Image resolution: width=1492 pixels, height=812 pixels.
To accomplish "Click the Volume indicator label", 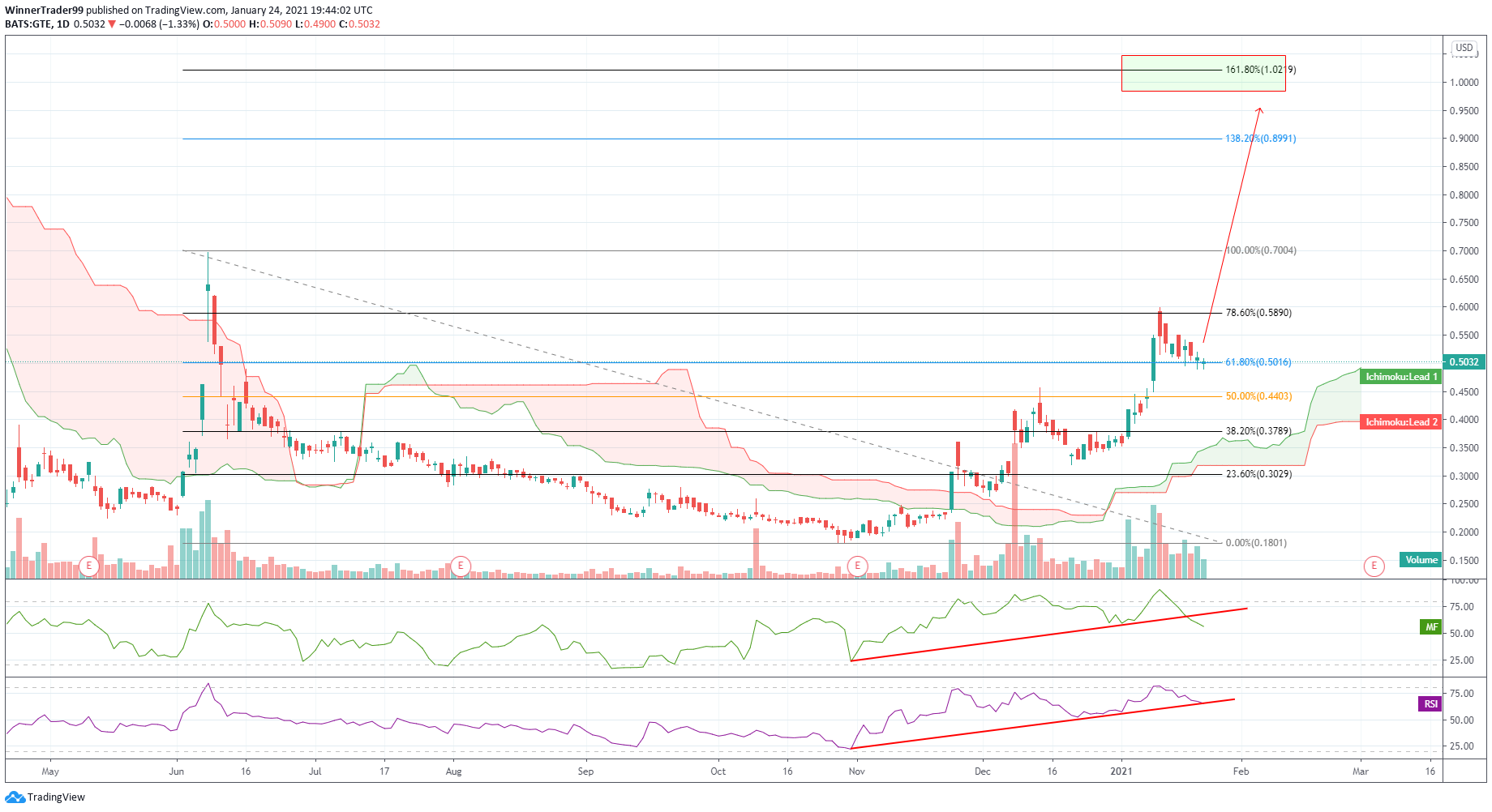I will pos(1421,560).
